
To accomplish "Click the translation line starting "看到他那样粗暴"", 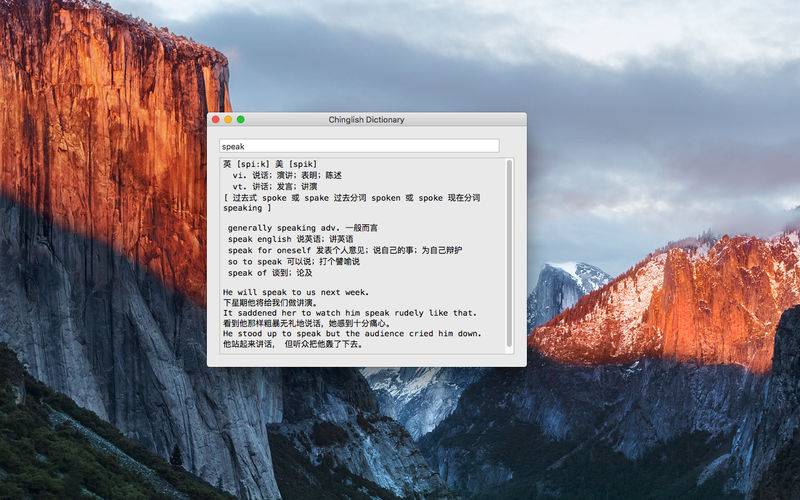I will pyautogui.click(x=307, y=323).
